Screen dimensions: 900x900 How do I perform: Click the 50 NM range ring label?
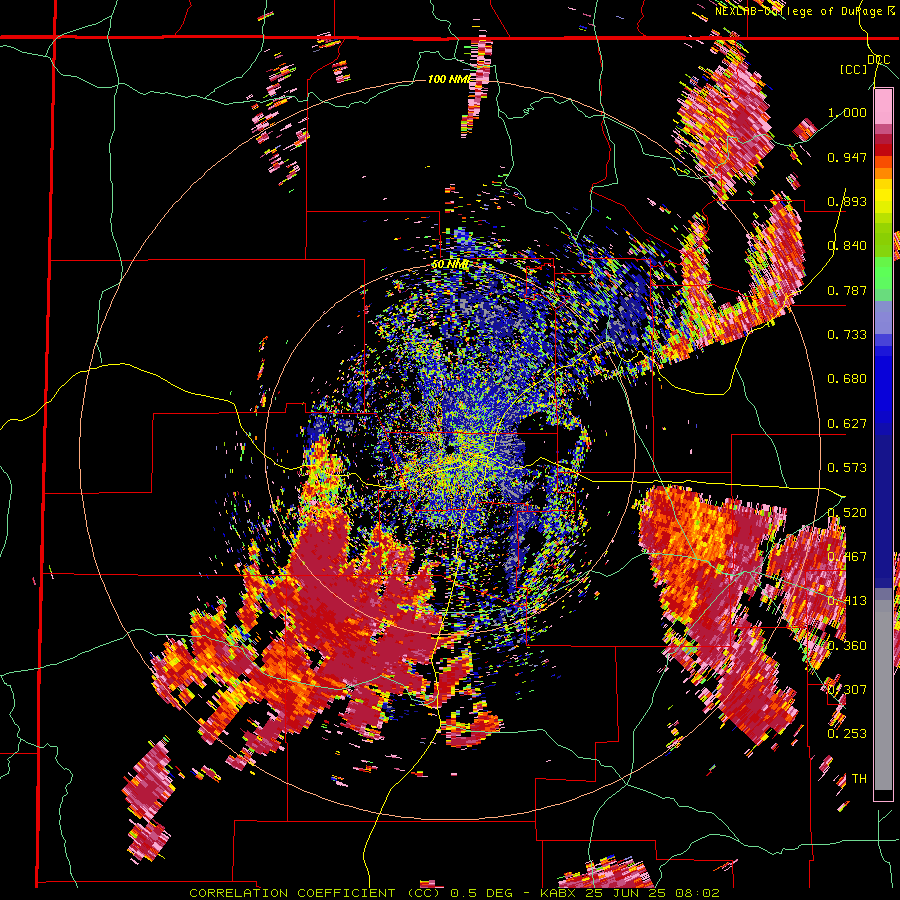pos(450,265)
